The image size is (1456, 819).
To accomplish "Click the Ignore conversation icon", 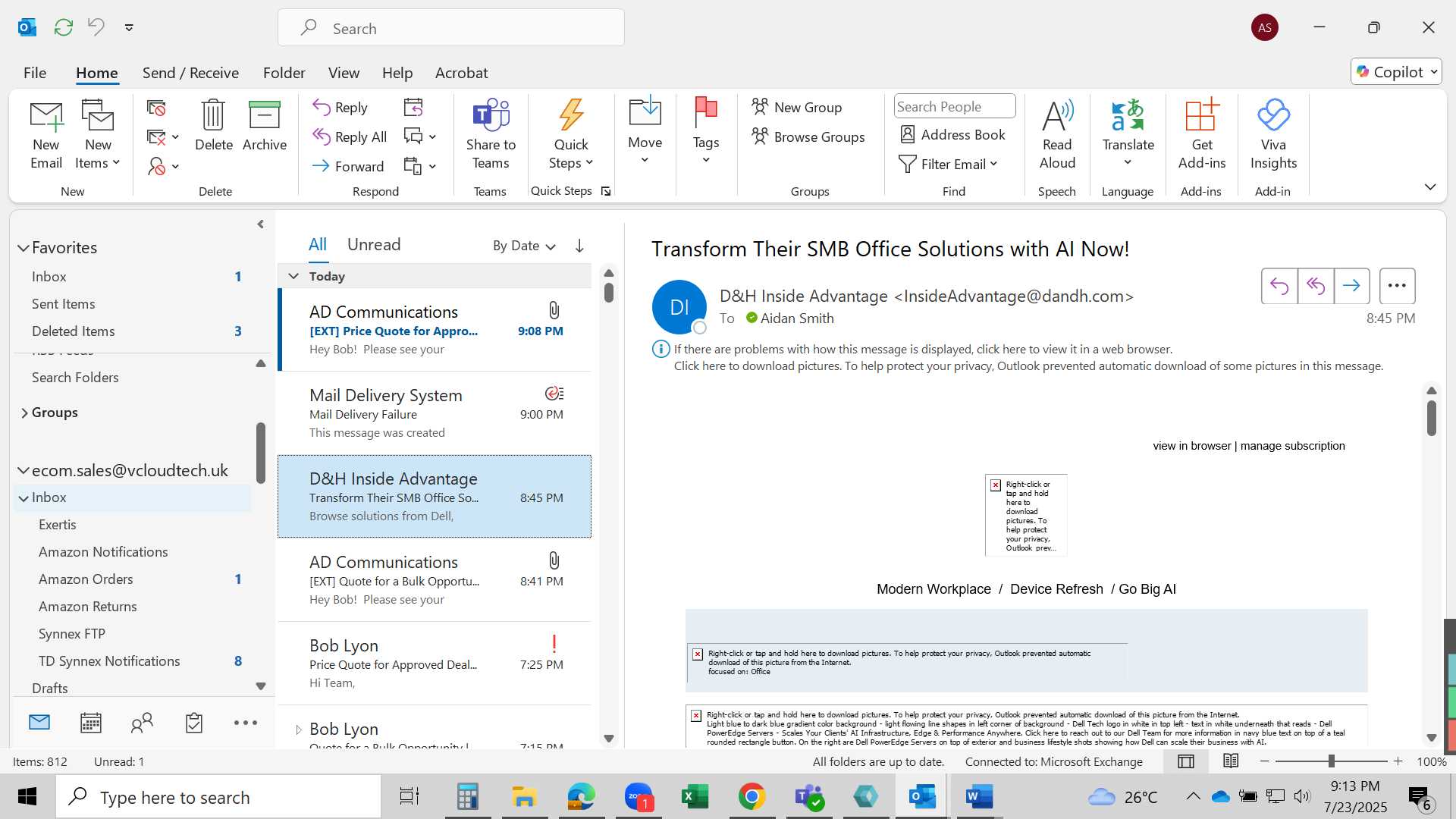I will 156,108.
